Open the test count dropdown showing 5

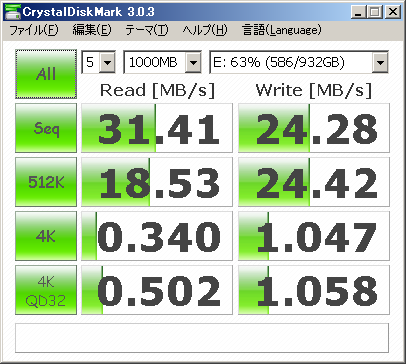[99, 62]
